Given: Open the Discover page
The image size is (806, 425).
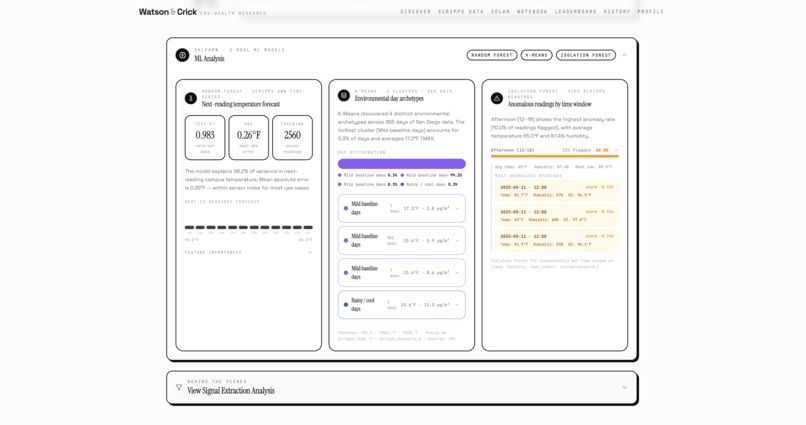Looking at the screenshot, I should 415,11.
